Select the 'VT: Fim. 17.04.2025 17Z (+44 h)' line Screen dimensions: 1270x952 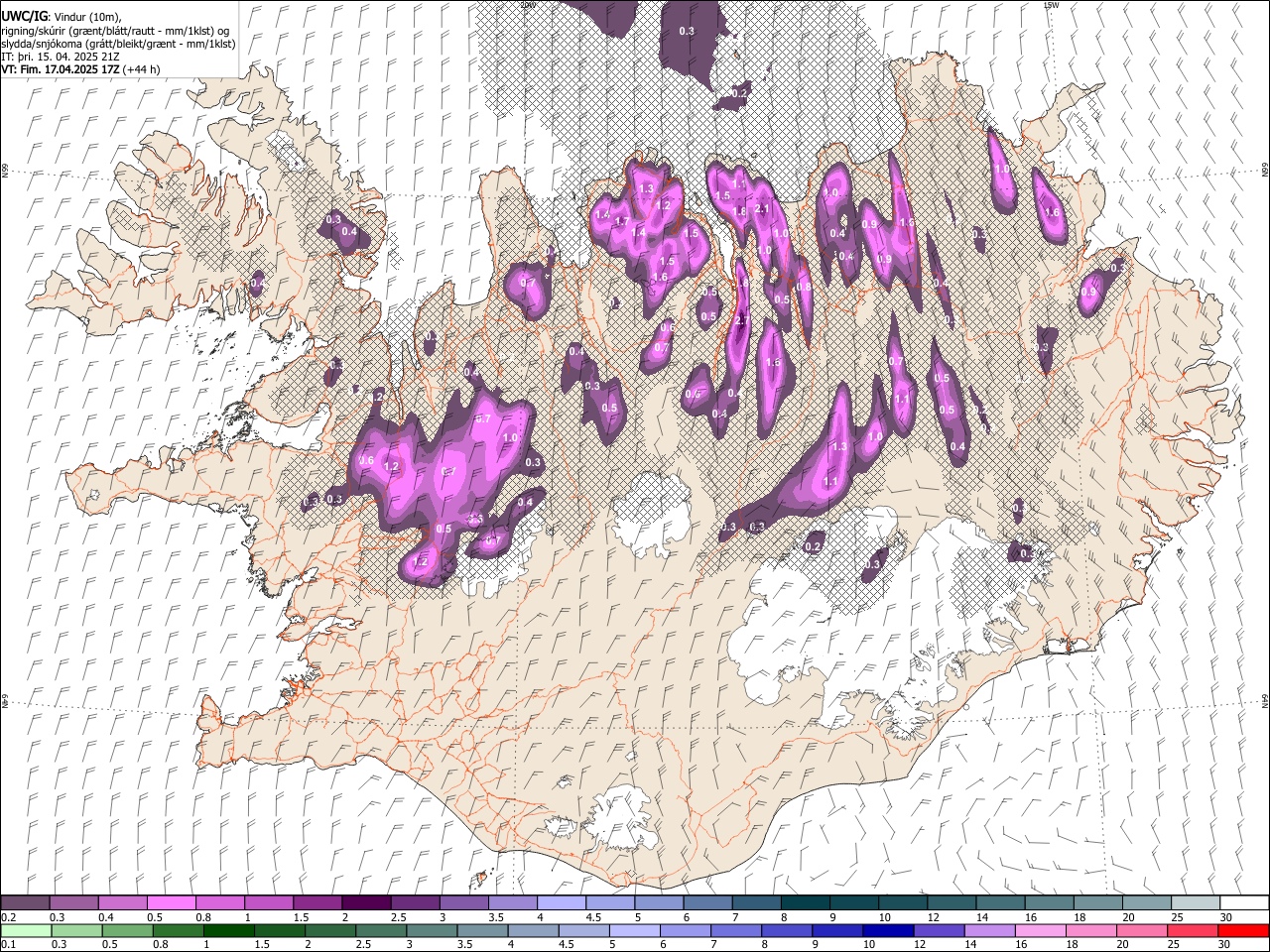[80, 69]
